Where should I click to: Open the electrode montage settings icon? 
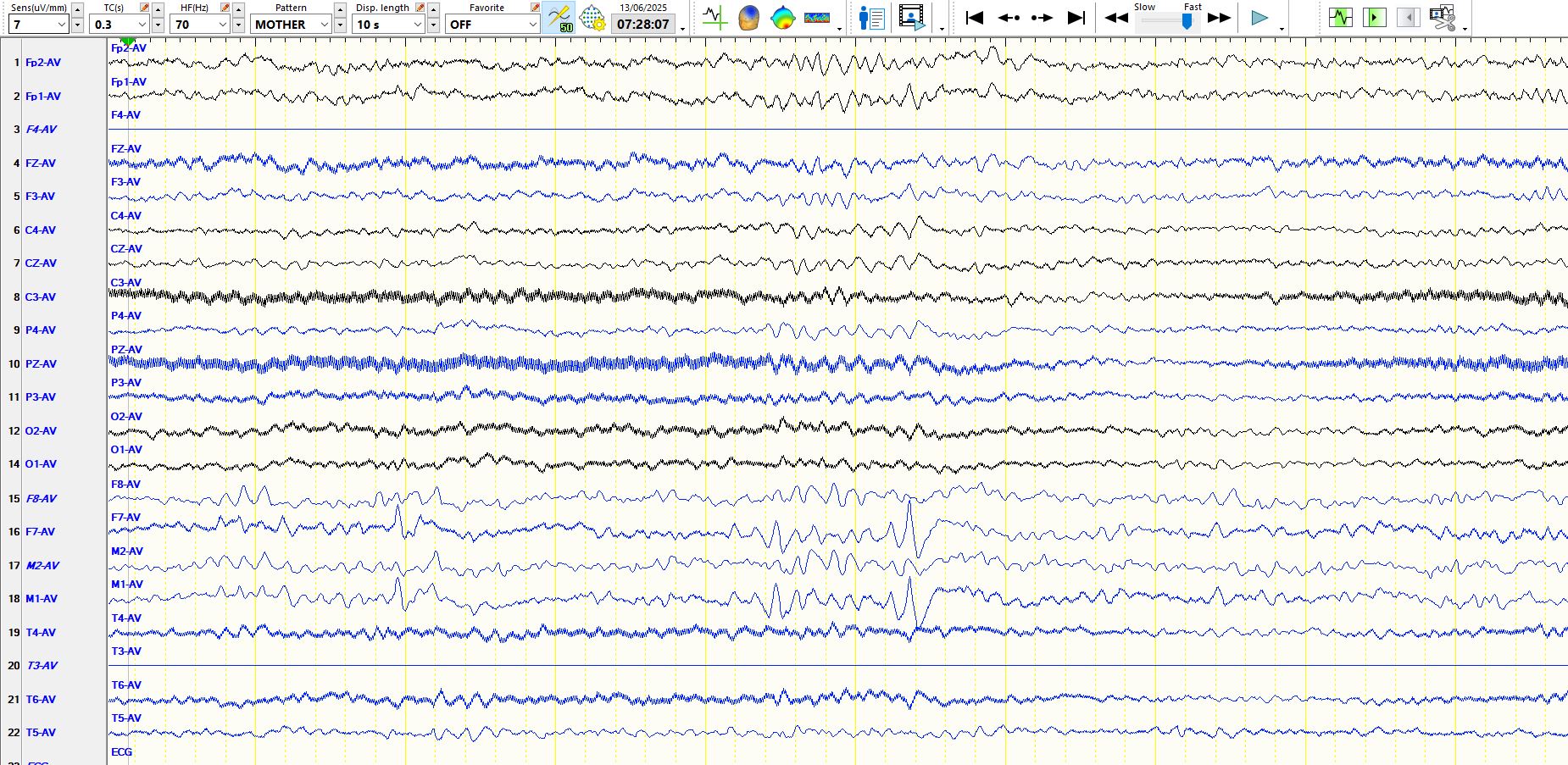(592, 17)
